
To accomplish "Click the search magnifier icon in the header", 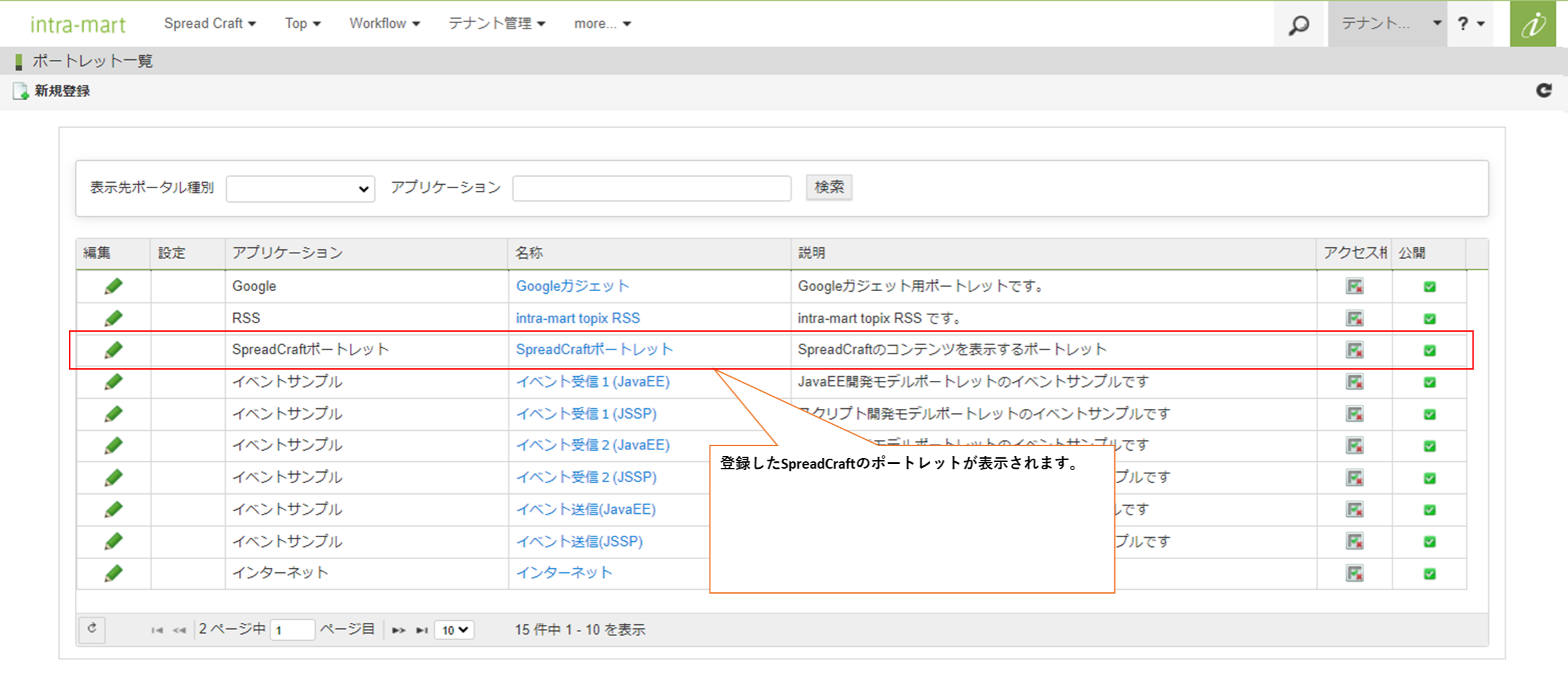I will click(x=1298, y=25).
